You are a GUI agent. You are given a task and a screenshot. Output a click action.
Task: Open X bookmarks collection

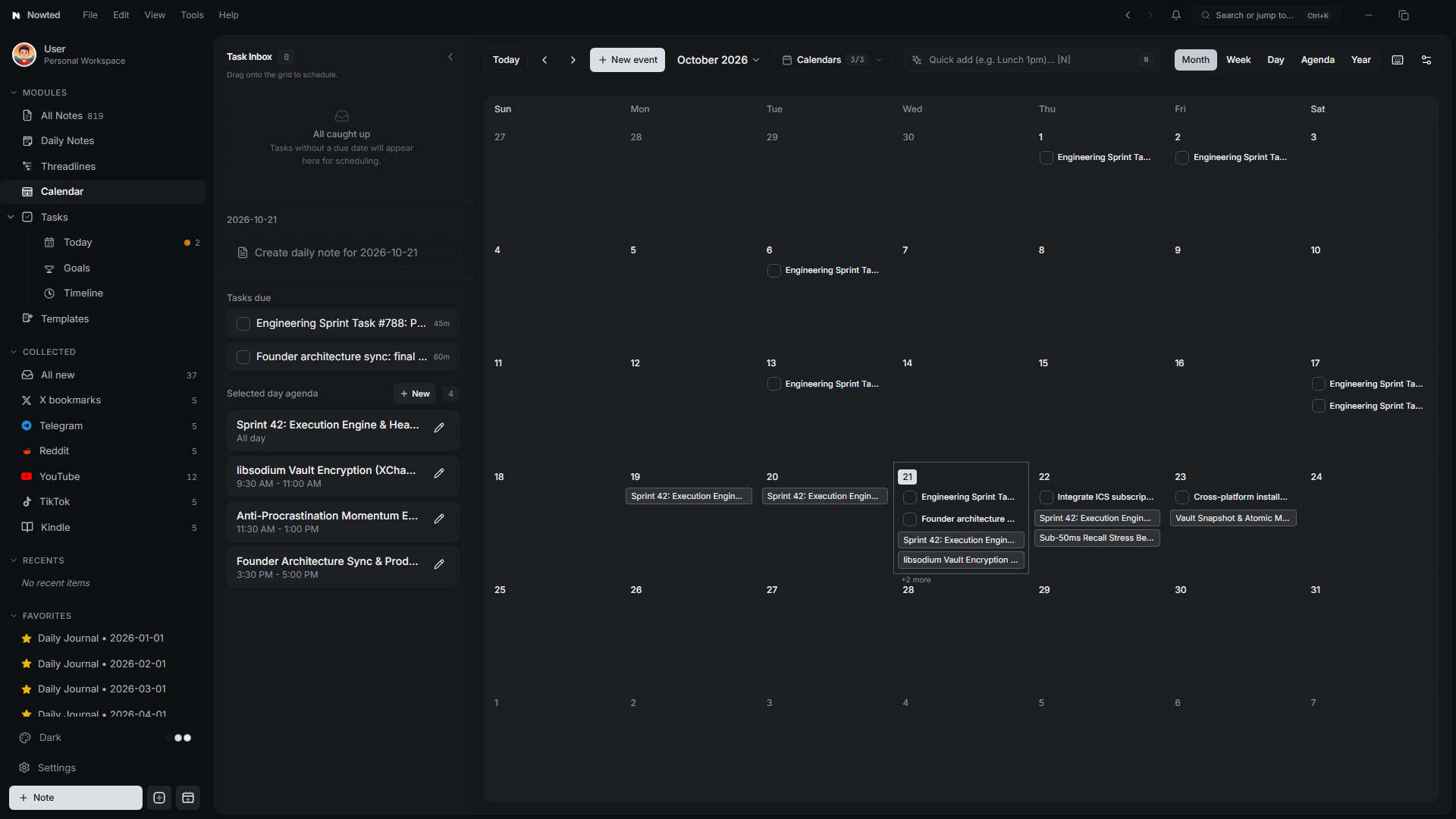pyautogui.click(x=103, y=400)
